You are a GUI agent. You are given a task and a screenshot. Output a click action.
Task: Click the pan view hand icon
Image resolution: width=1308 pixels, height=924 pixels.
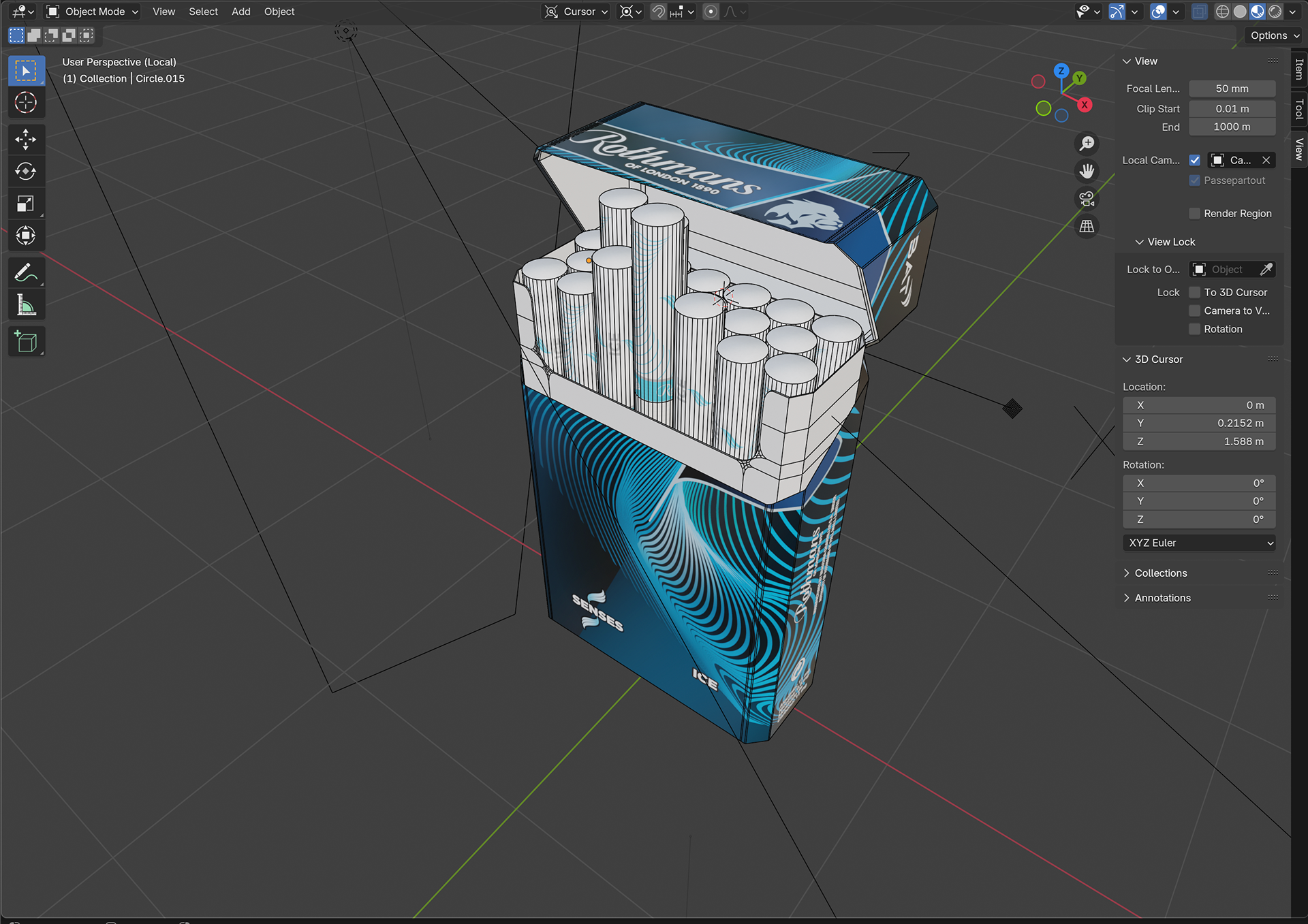tap(1087, 171)
